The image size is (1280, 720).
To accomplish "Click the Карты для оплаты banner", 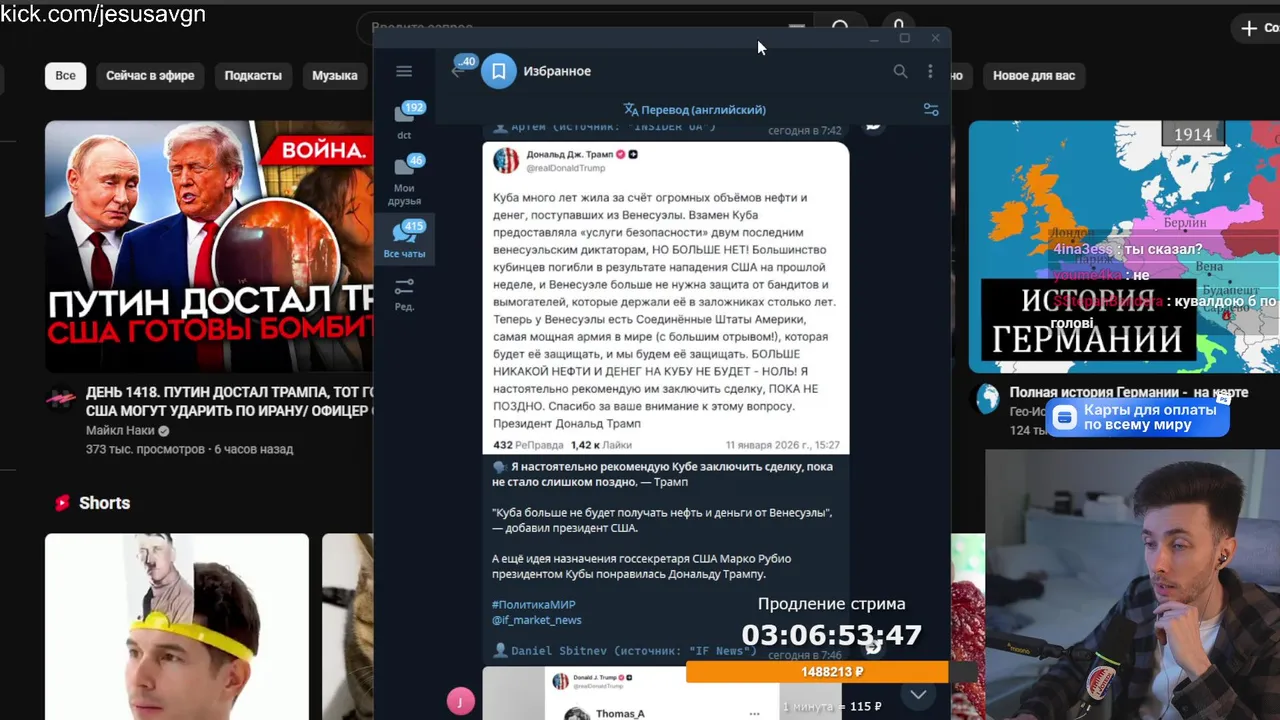I will (1137, 418).
